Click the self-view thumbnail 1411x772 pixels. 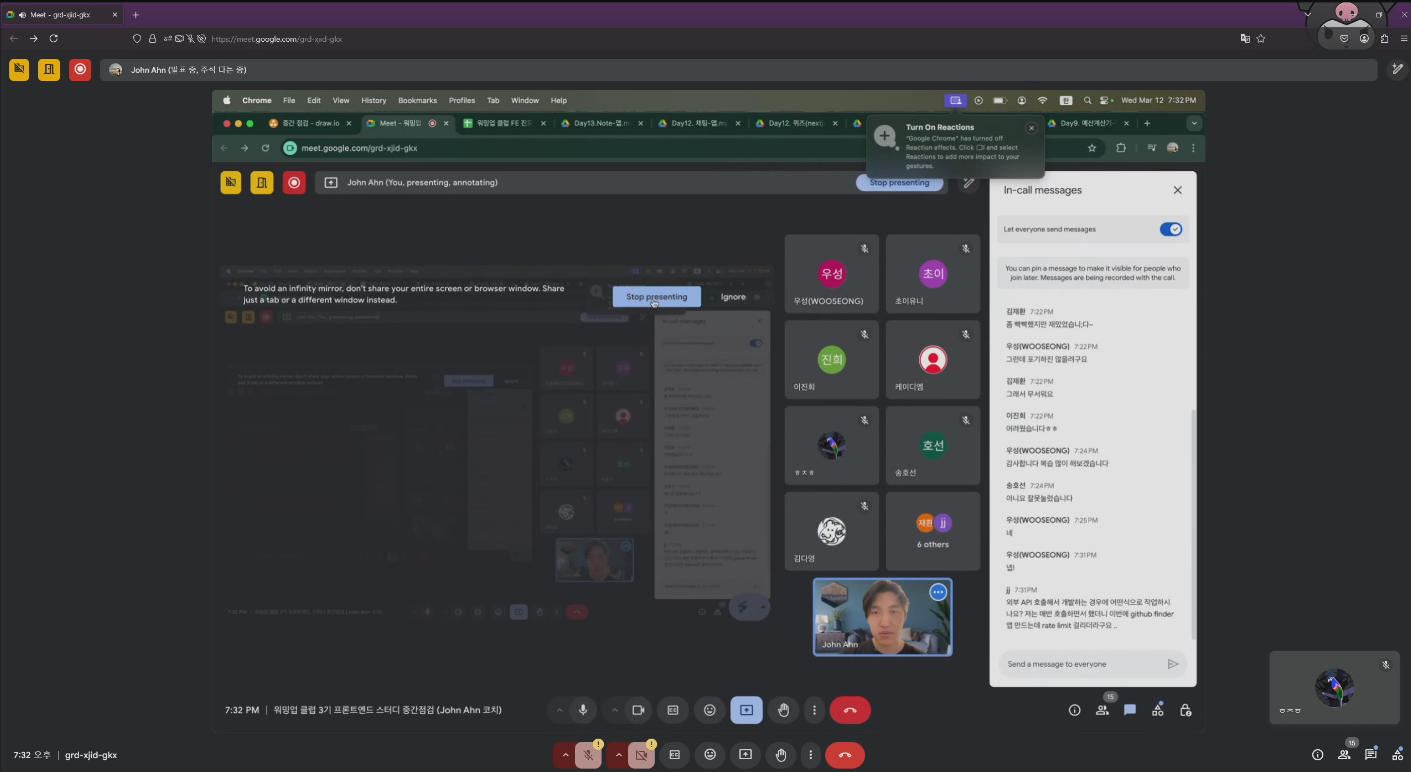coord(1334,687)
